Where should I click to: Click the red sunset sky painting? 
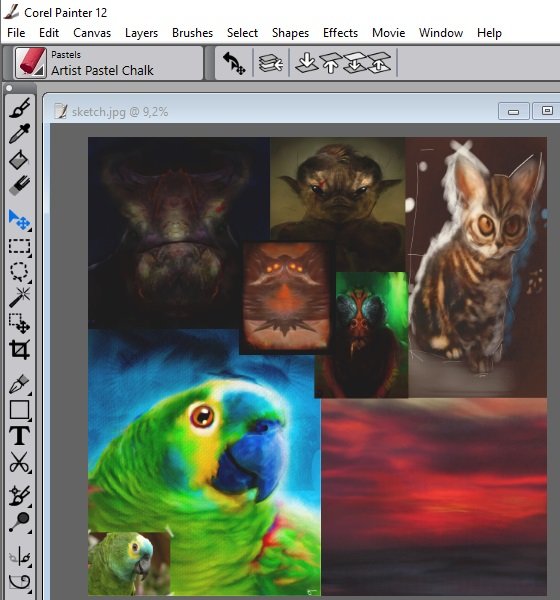[x=434, y=497]
